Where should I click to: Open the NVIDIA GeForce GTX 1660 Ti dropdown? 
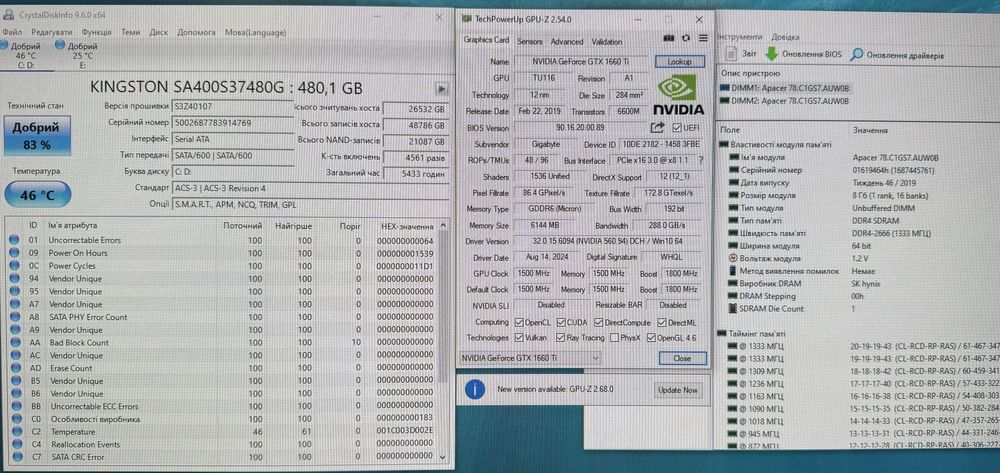[529, 358]
